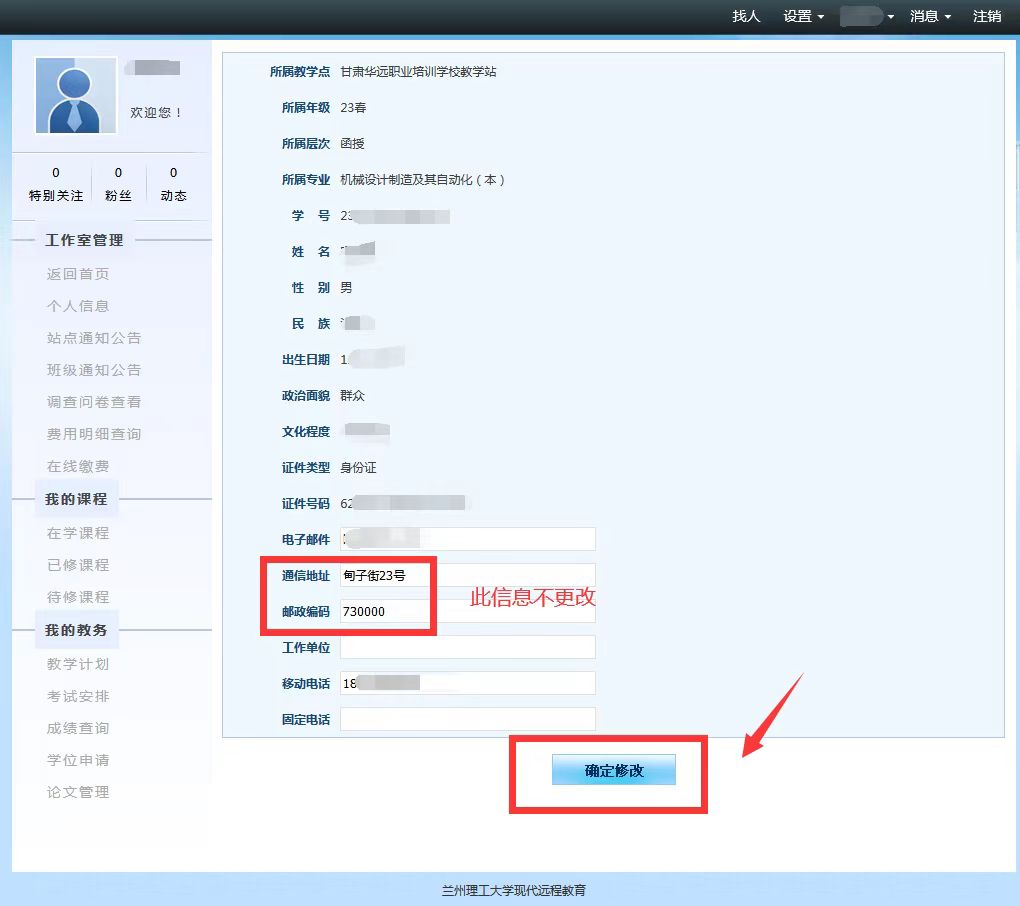Expand the 消息 dropdown in top bar
This screenshot has width=1020, height=906.
929,16
